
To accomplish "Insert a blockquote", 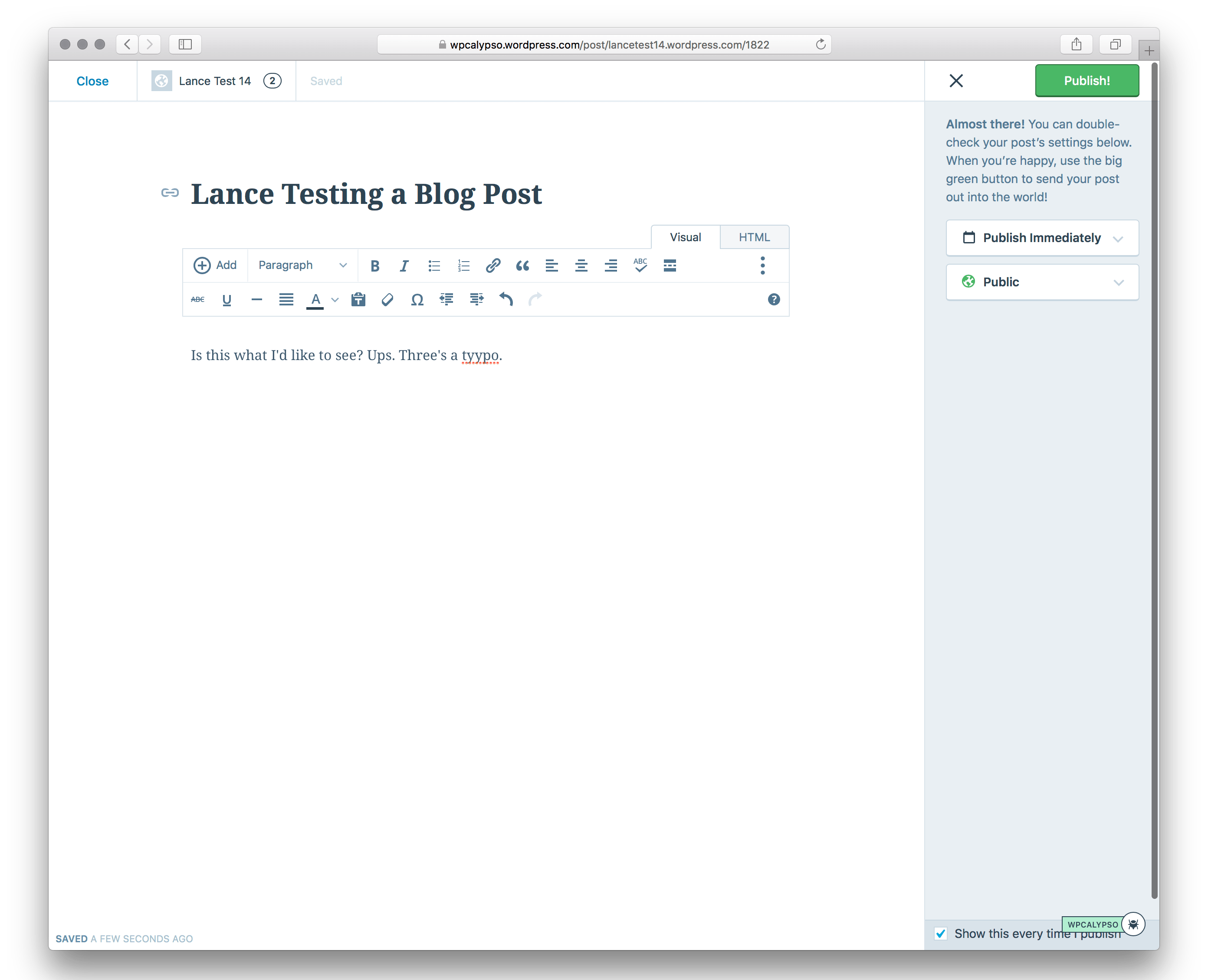I will coord(523,265).
